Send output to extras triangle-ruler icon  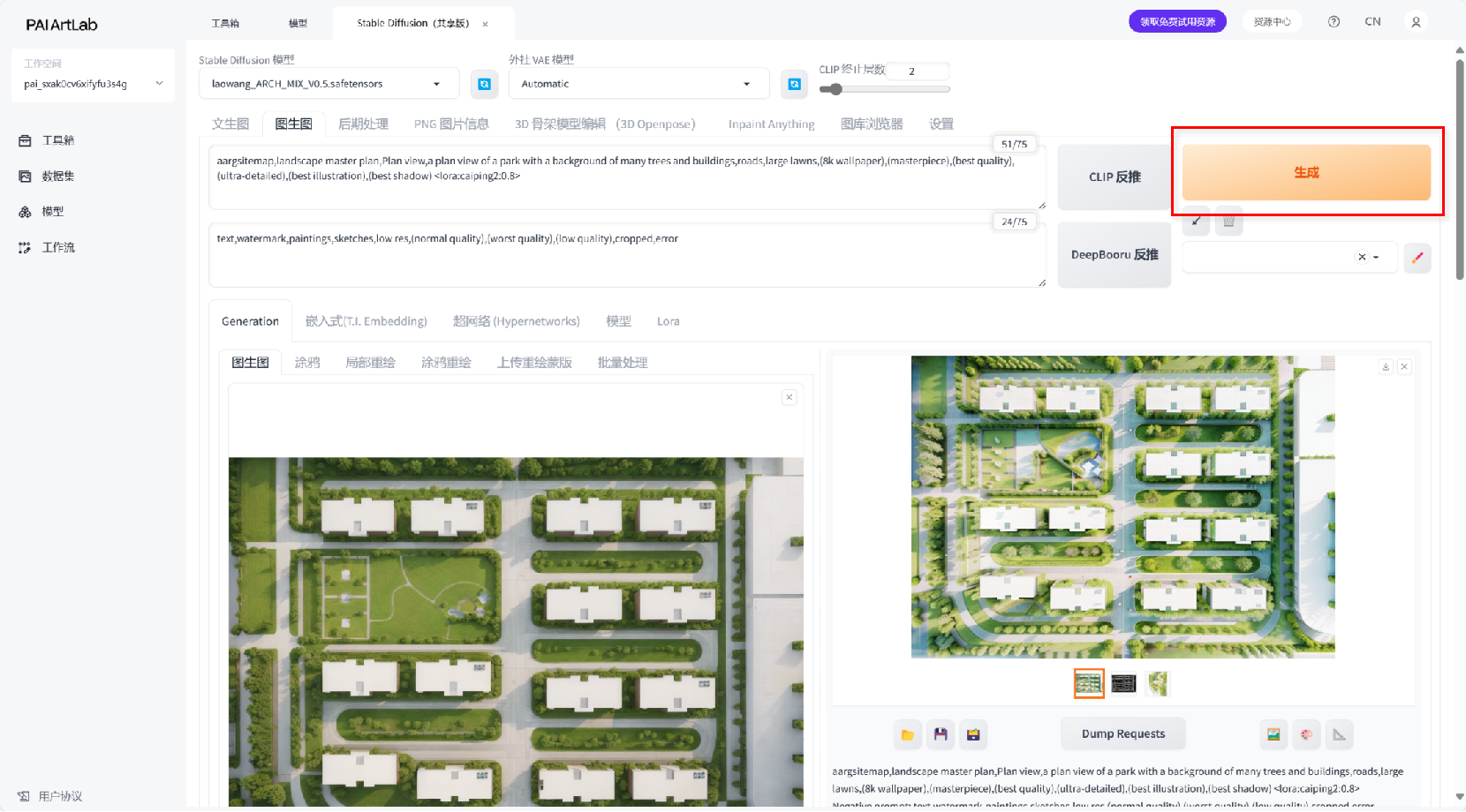(1340, 734)
